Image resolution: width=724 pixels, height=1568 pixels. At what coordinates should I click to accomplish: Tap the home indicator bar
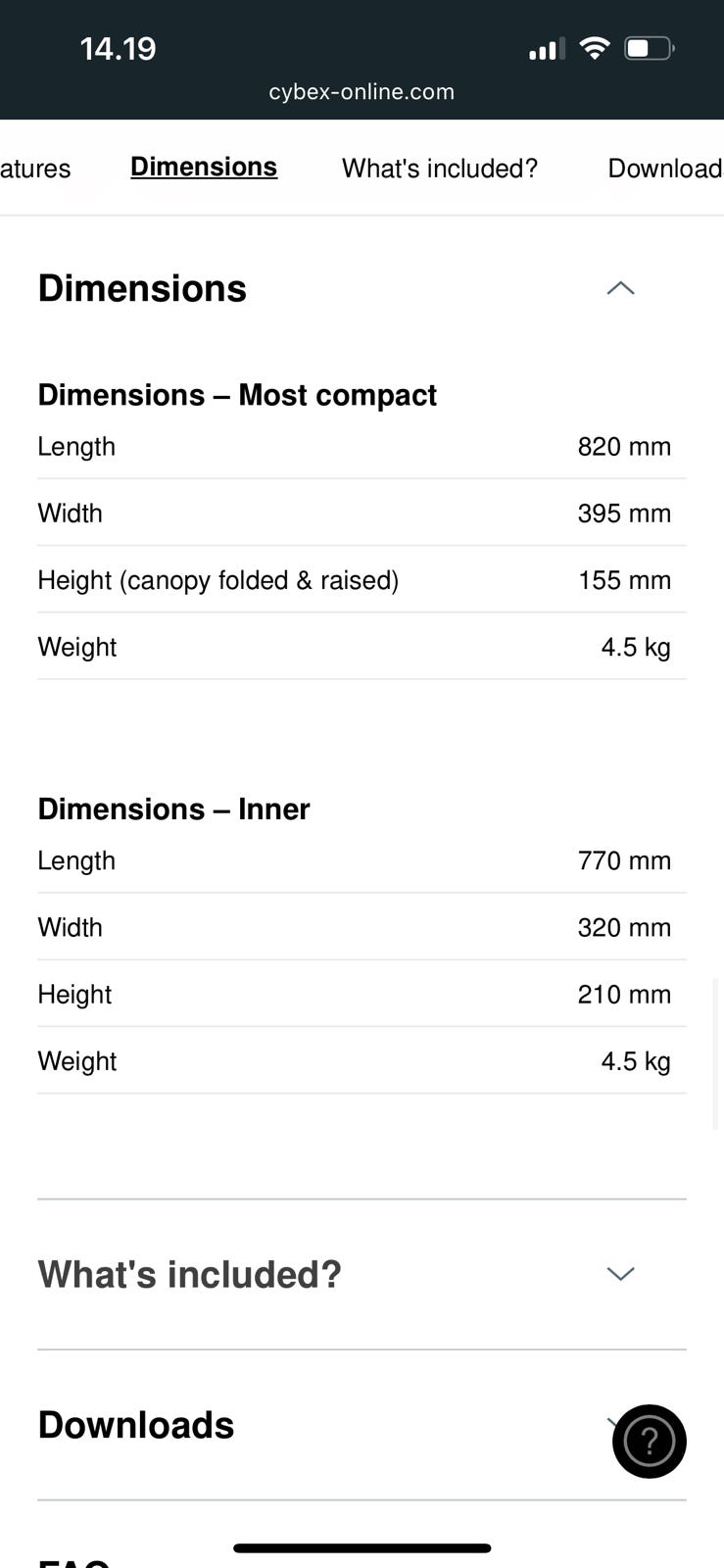pos(362,1548)
